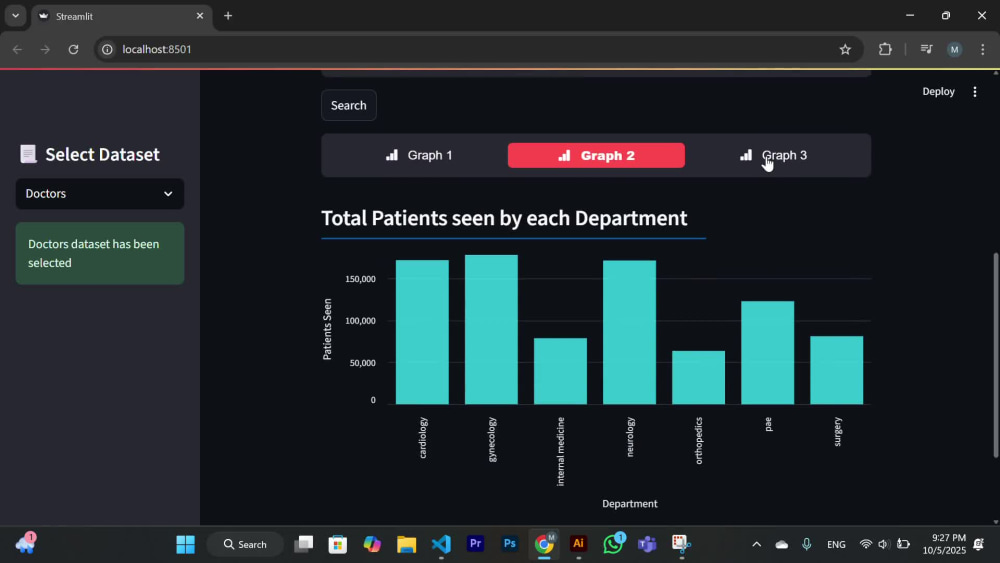The width and height of the screenshot is (1000, 563).
Task: Click the browser forward arrow
Action: pyautogui.click(x=45, y=49)
